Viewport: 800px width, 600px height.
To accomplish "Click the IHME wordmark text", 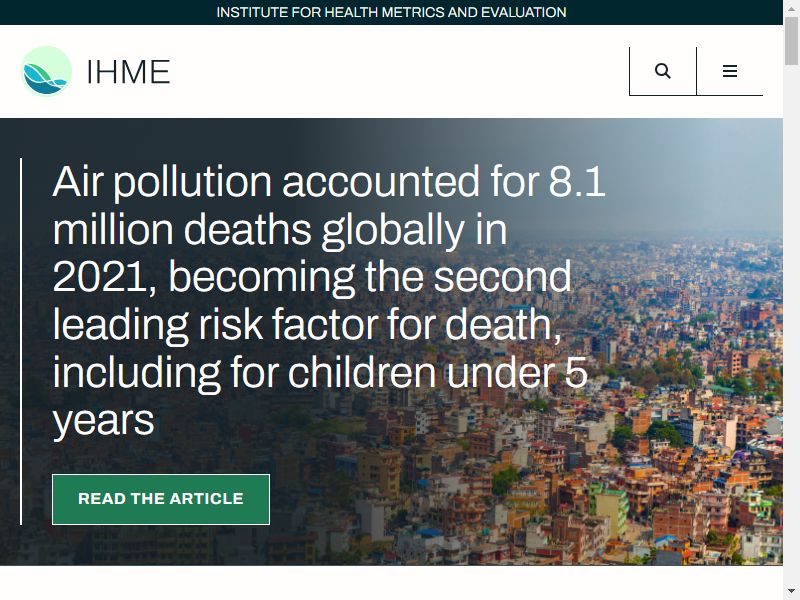I will [128, 71].
